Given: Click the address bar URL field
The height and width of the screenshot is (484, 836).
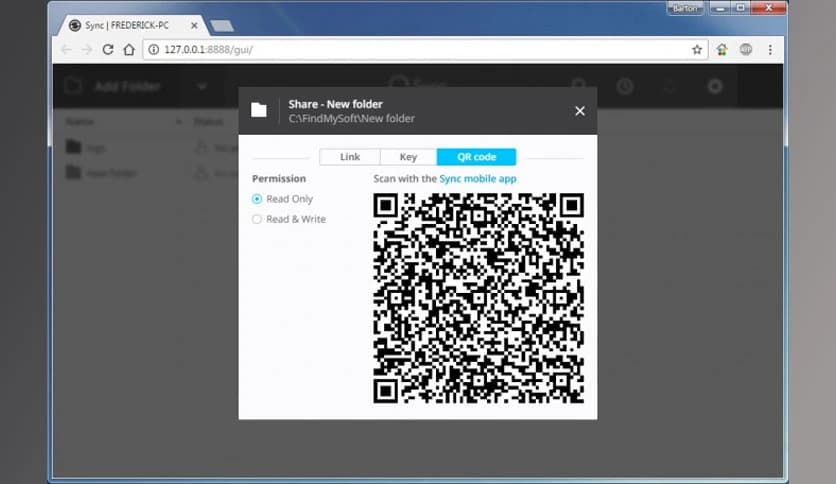Looking at the screenshot, I should pos(424,50).
